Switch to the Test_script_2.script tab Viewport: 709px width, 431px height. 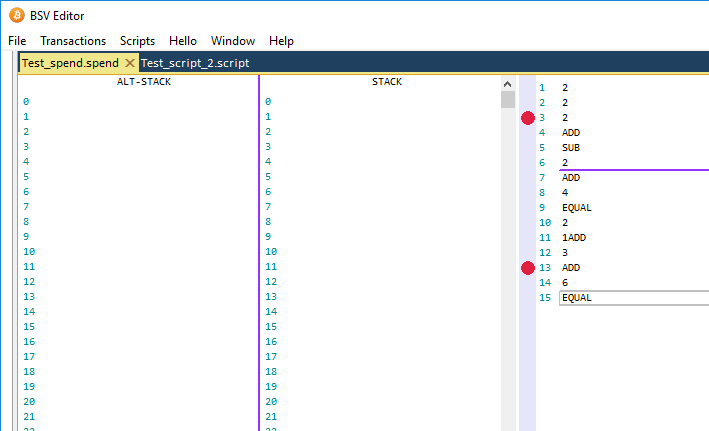point(195,63)
